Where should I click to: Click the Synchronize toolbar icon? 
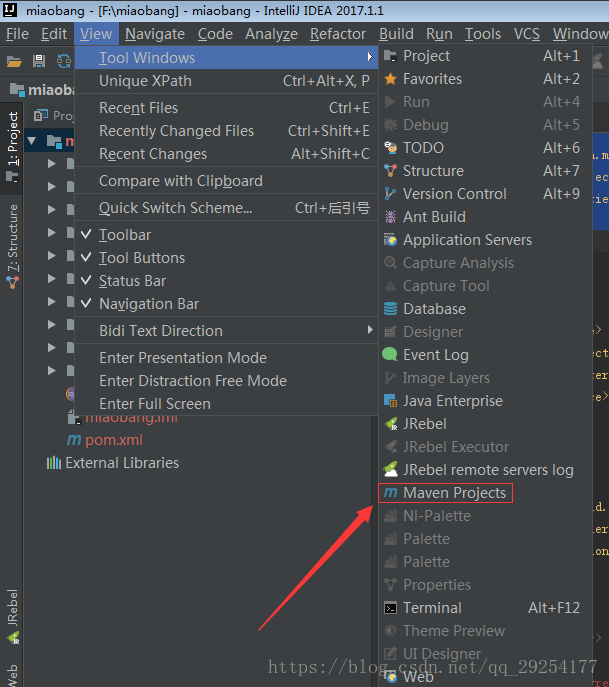coord(64,61)
